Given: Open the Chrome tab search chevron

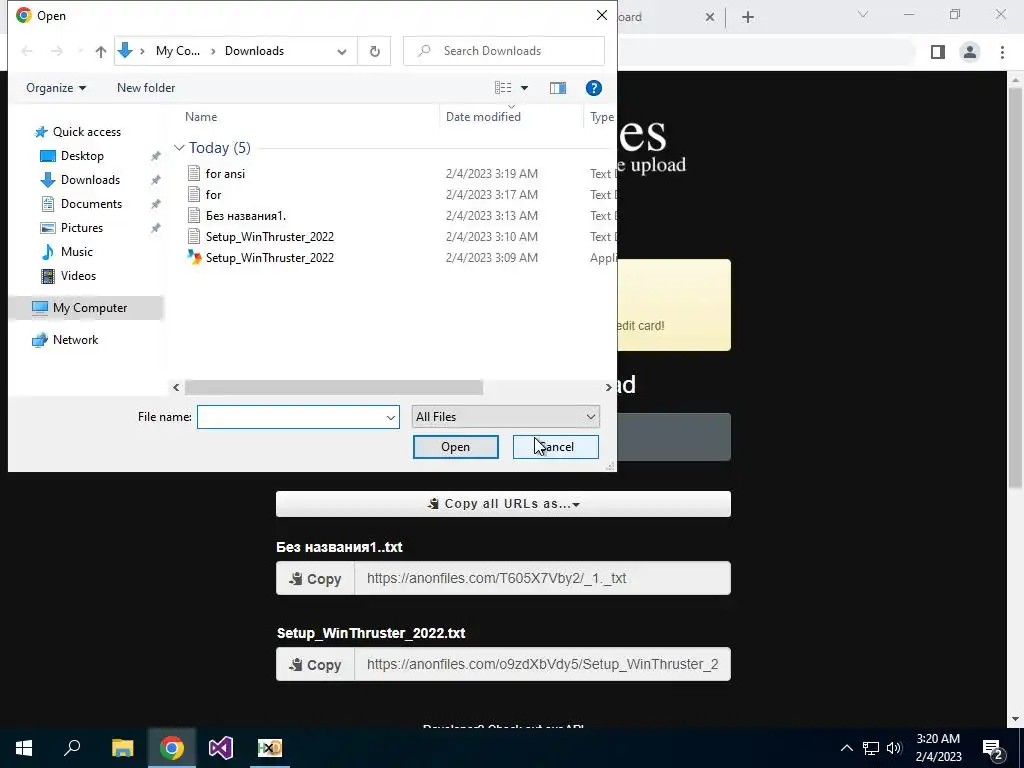Looking at the screenshot, I should [863, 14].
